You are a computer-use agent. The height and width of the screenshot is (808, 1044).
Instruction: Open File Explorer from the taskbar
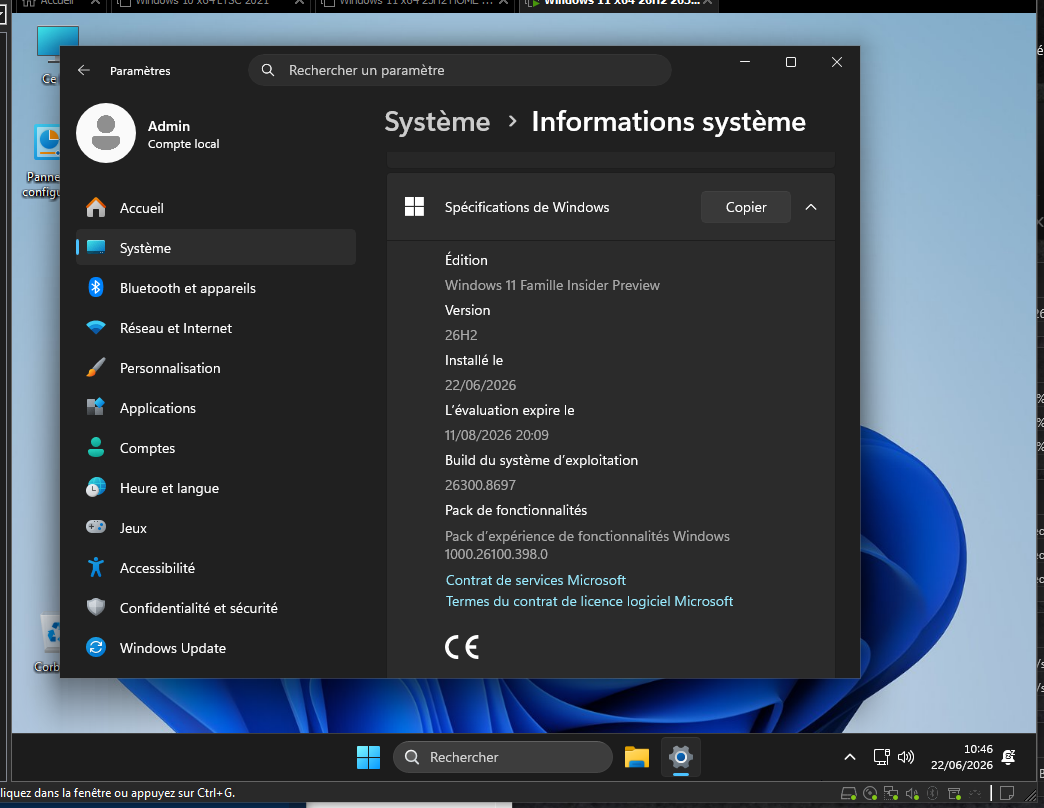tap(637, 757)
